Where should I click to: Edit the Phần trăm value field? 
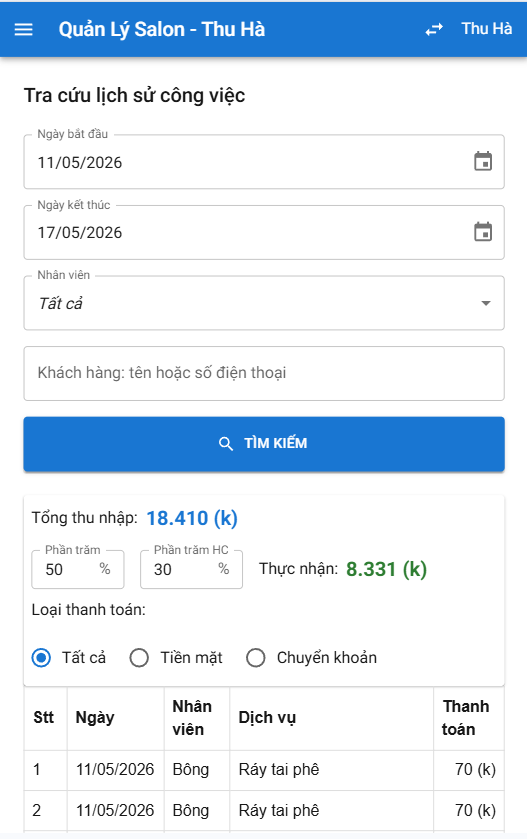tap(78, 569)
